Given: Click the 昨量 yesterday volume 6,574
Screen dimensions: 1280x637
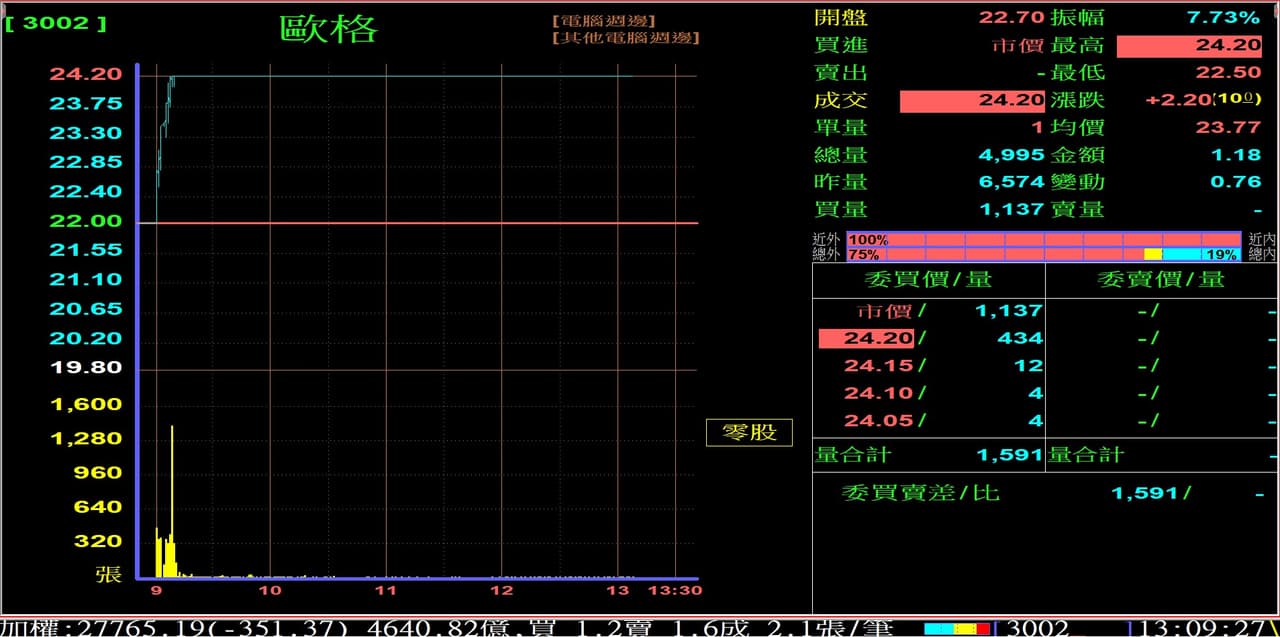Looking at the screenshot, I should tap(1011, 182).
